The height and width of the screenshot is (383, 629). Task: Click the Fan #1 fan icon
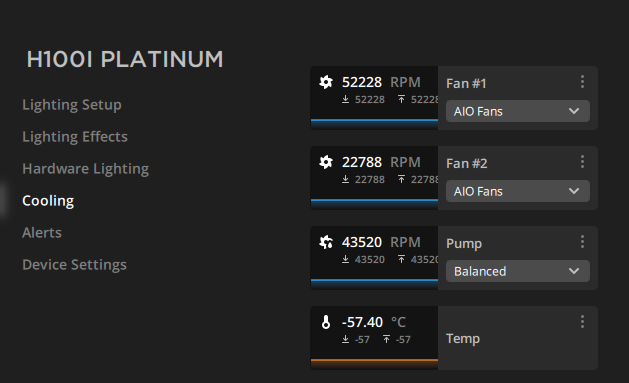pyautogui.click(x=326, y=82)
